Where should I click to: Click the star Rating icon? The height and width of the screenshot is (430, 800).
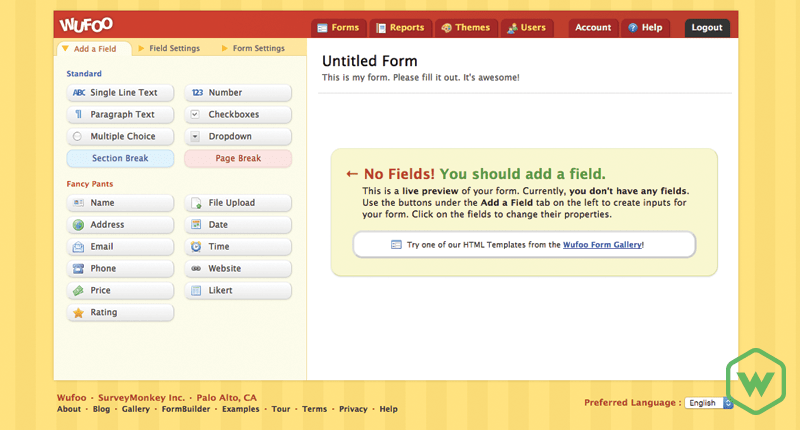(x=78, y=313)
